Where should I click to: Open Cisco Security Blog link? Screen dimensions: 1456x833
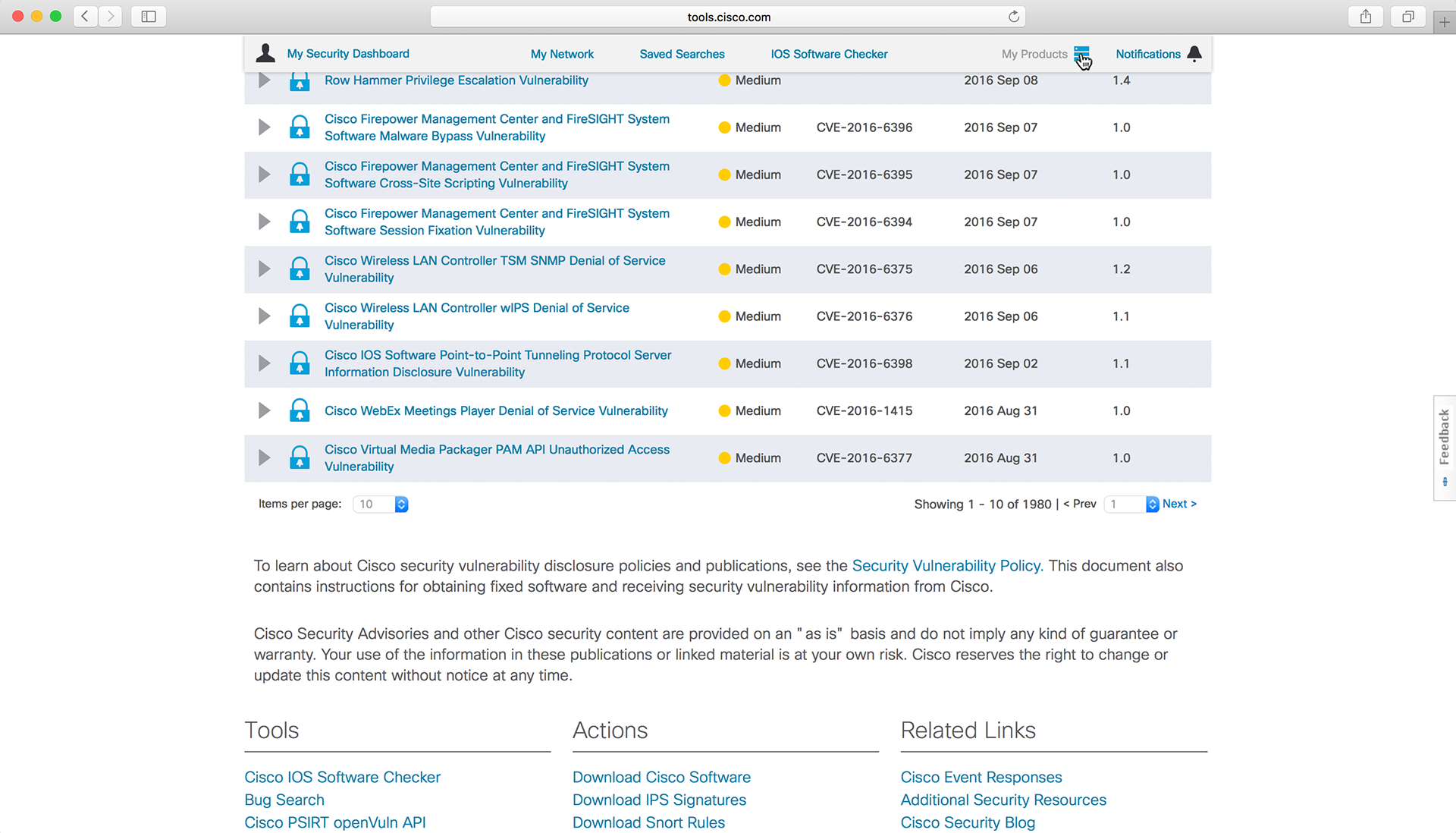tap(968, 823)
